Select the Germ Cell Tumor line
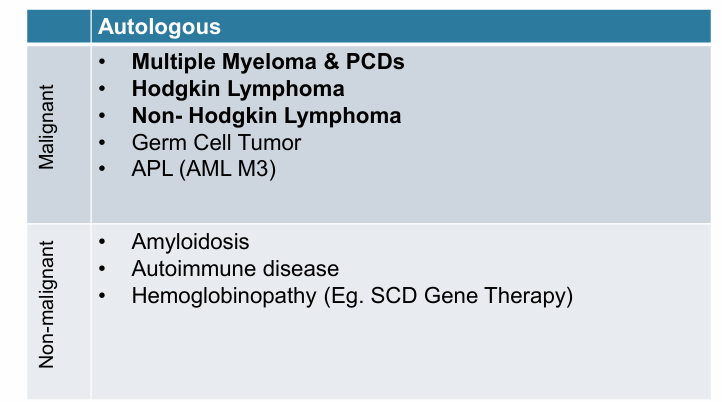The height and width of the screenshot is (402, 722). tap(216, 142)
